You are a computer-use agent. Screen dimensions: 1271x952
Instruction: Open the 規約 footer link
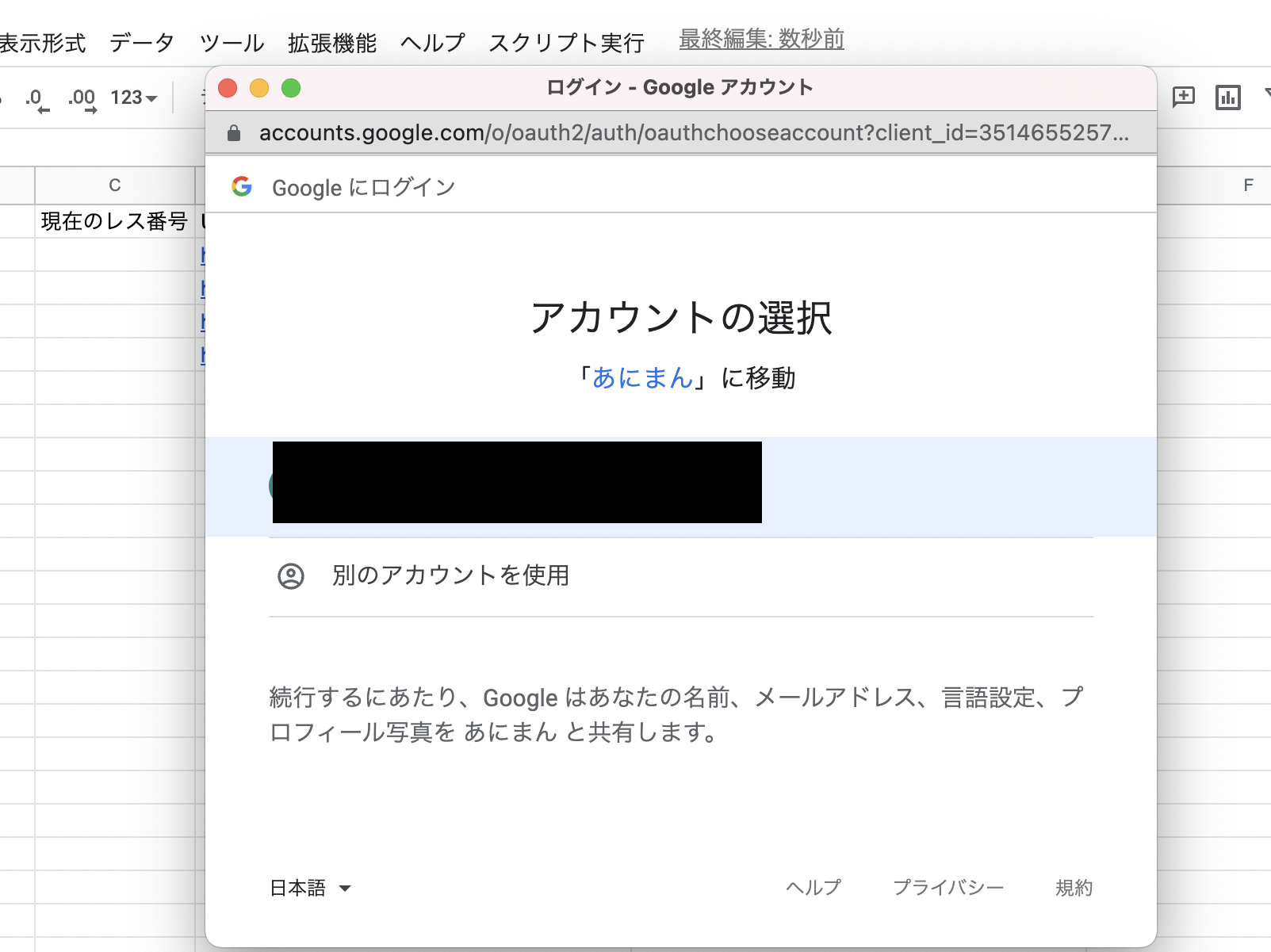click(x=1074, y=888)
